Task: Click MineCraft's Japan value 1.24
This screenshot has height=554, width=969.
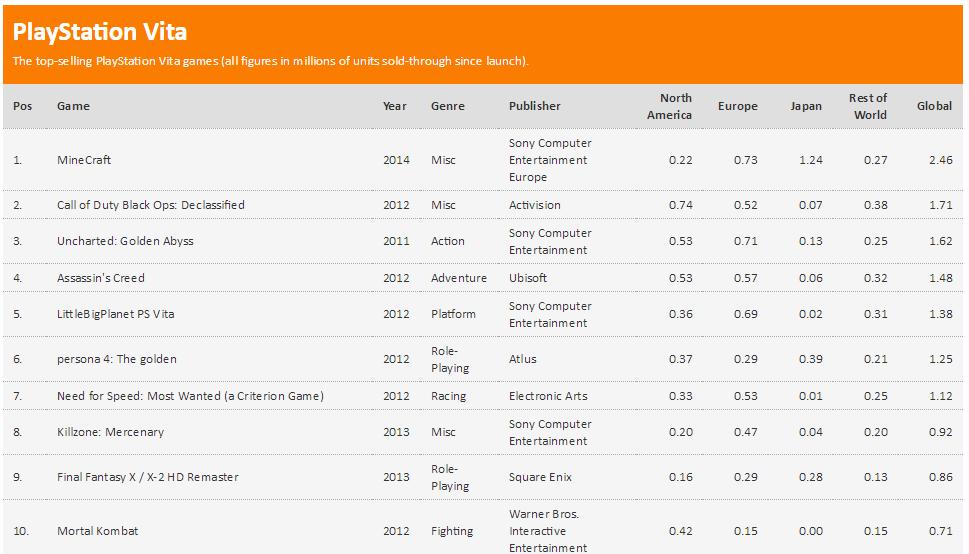Action: click(x=811, y=160)
